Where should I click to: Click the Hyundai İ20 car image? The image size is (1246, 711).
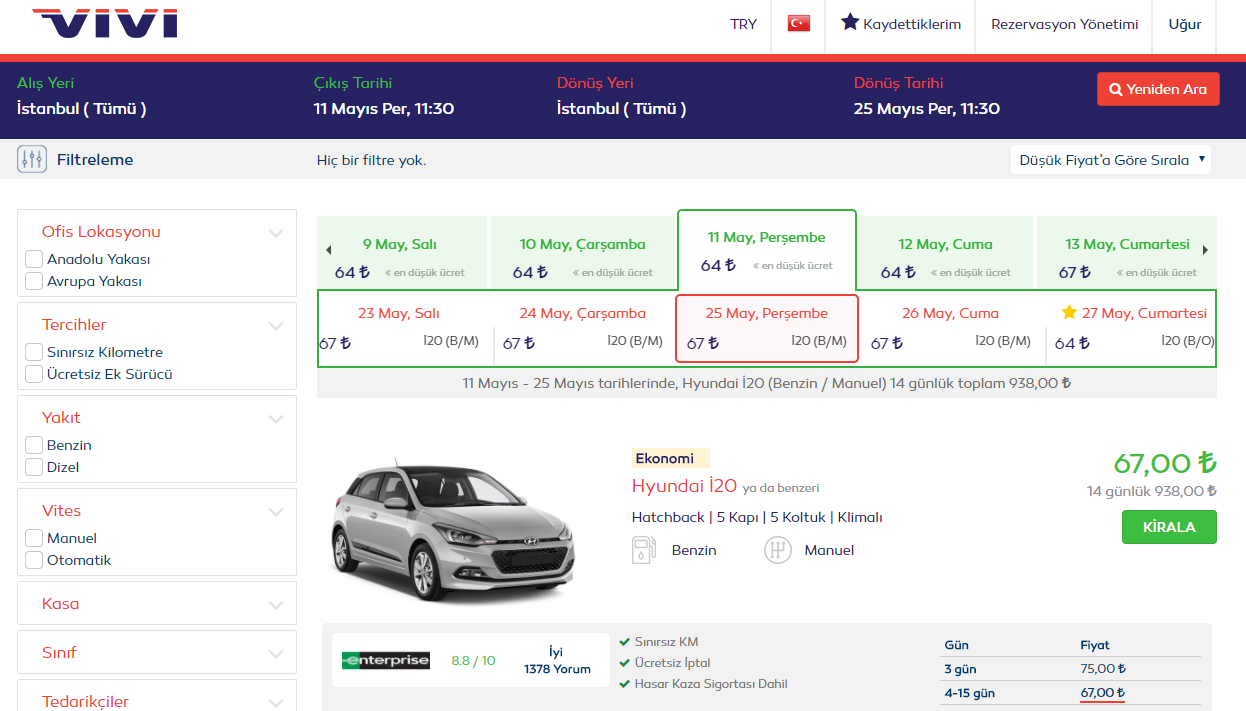point(453,530)
